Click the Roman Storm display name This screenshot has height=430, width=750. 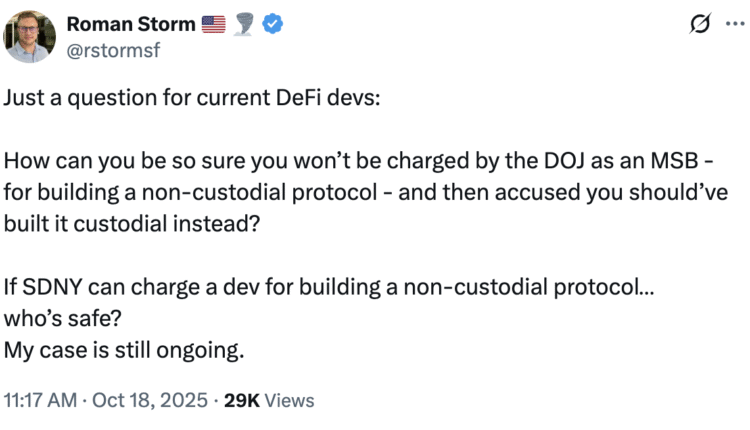[x=136, y=24]
